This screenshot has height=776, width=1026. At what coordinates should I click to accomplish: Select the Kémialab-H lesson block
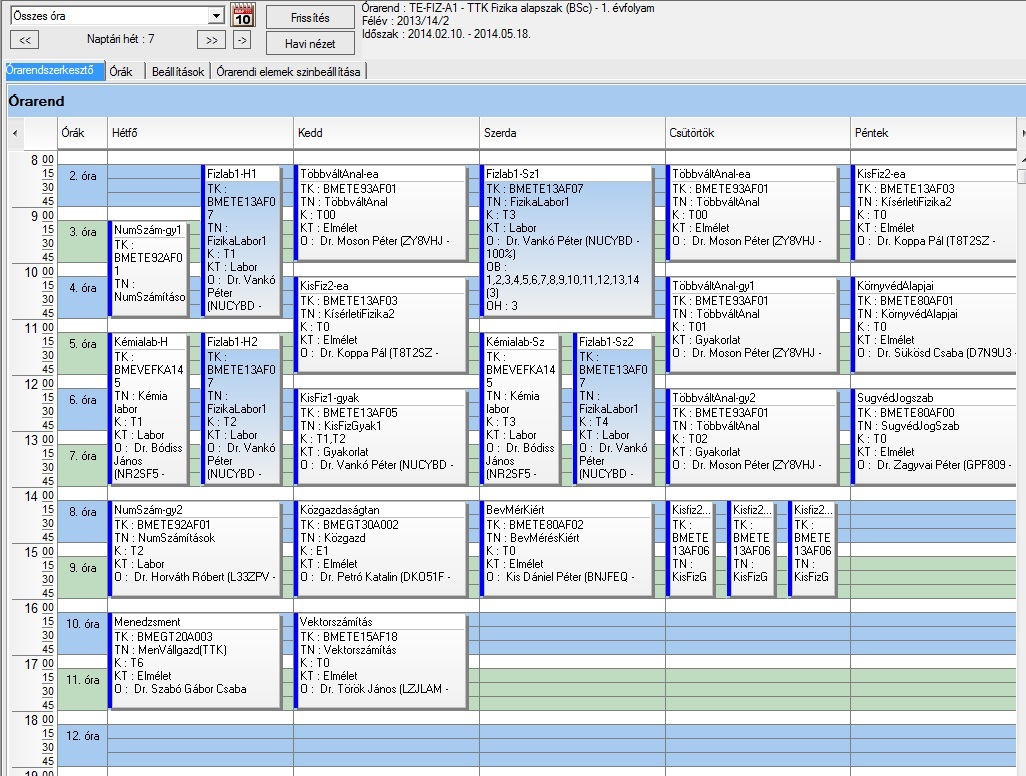click(x=149, y=408)
